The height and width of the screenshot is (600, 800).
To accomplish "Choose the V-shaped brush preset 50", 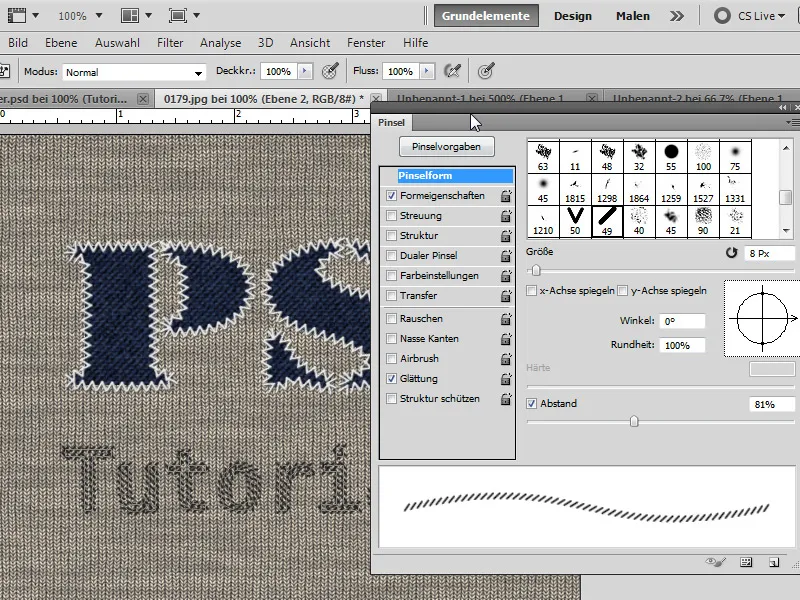I will (x=575, y=221).
